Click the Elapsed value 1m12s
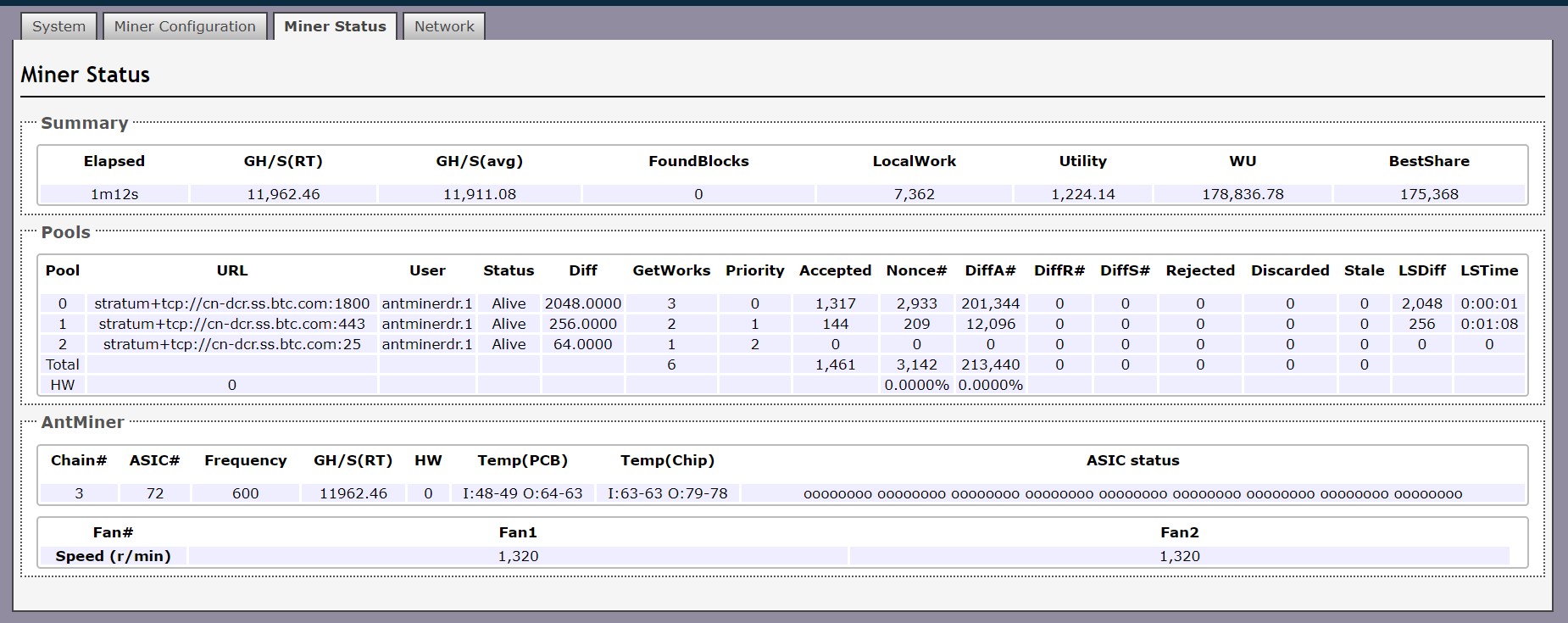 click(x=114, y=194)
